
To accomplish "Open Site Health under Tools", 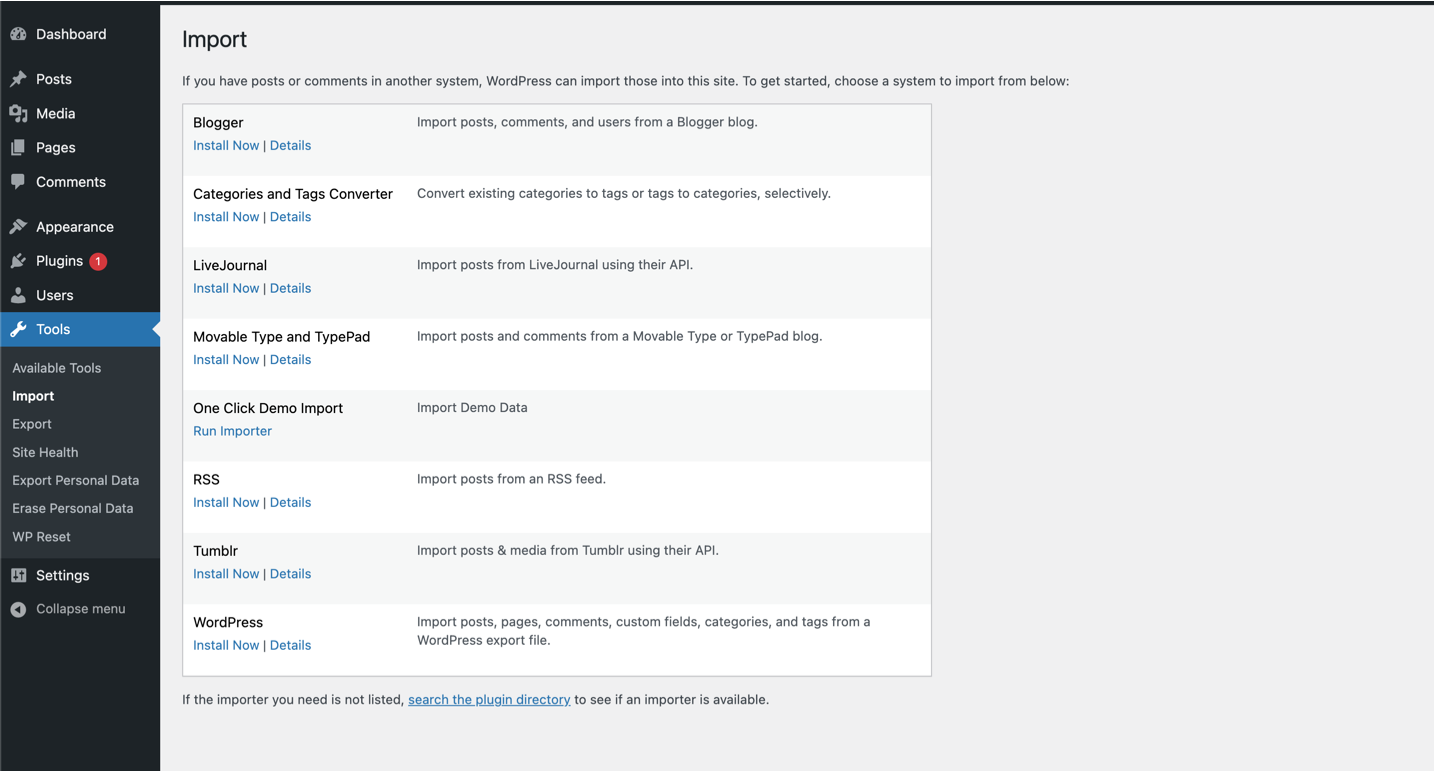I will [x=45, y=452].
